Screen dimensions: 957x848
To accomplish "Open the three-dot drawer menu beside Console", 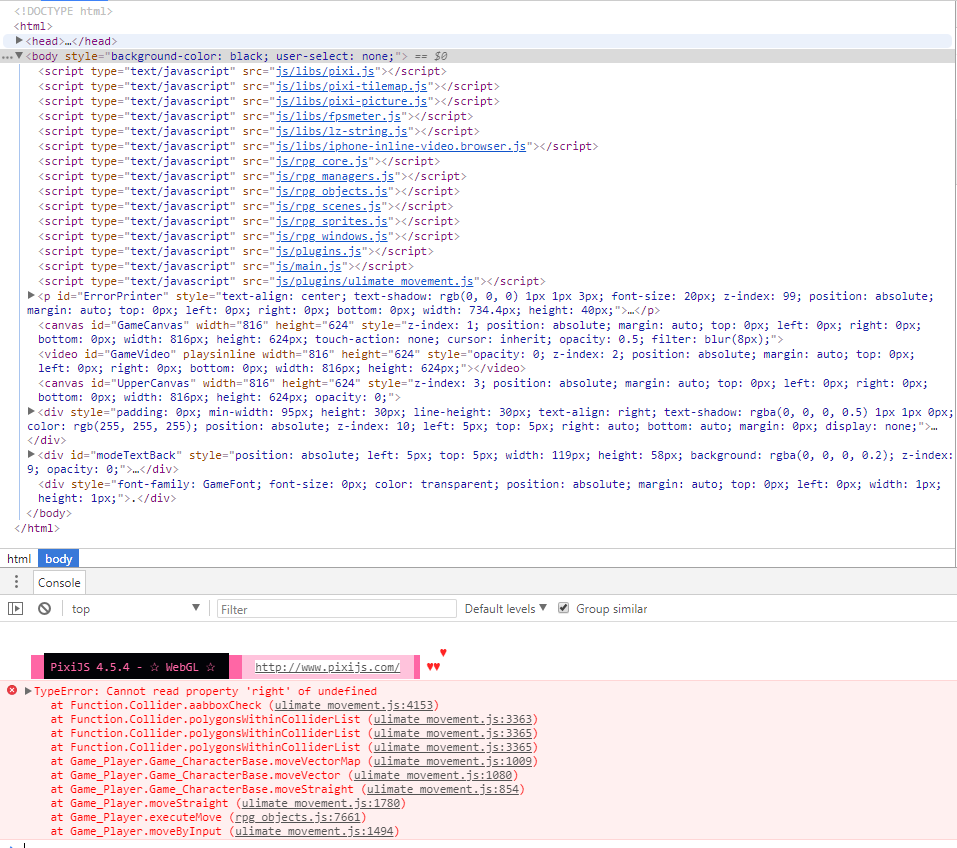I will 16,582.
